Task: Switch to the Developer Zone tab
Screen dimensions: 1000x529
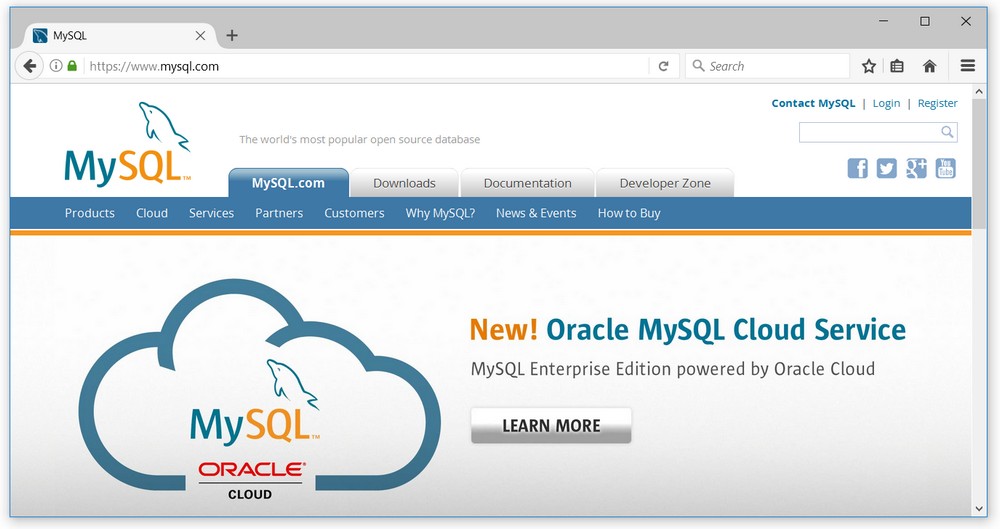Action: tap(665, 183)
